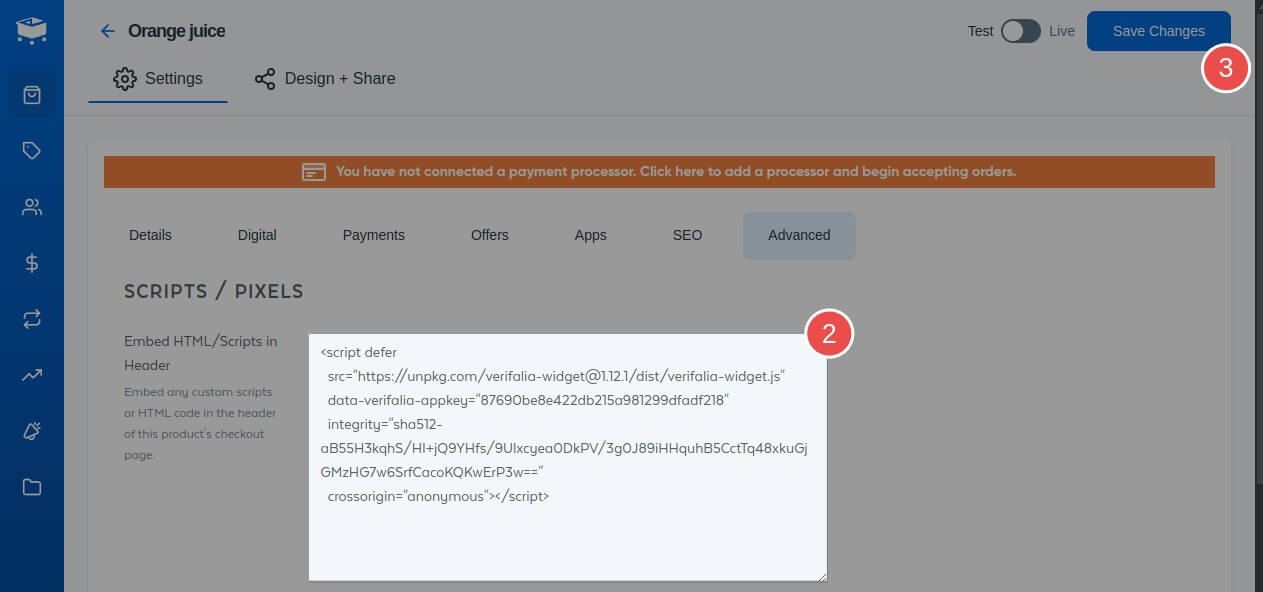This screenshot has width=1263, height=592.
Task: Click inside the Embed HTML/Scripts header textarea
Action: 567,450
